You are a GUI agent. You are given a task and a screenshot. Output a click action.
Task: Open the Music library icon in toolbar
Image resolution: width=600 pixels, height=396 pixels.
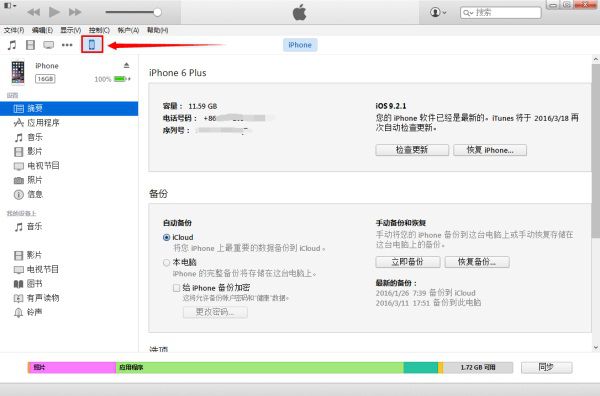tap(12, 45)
